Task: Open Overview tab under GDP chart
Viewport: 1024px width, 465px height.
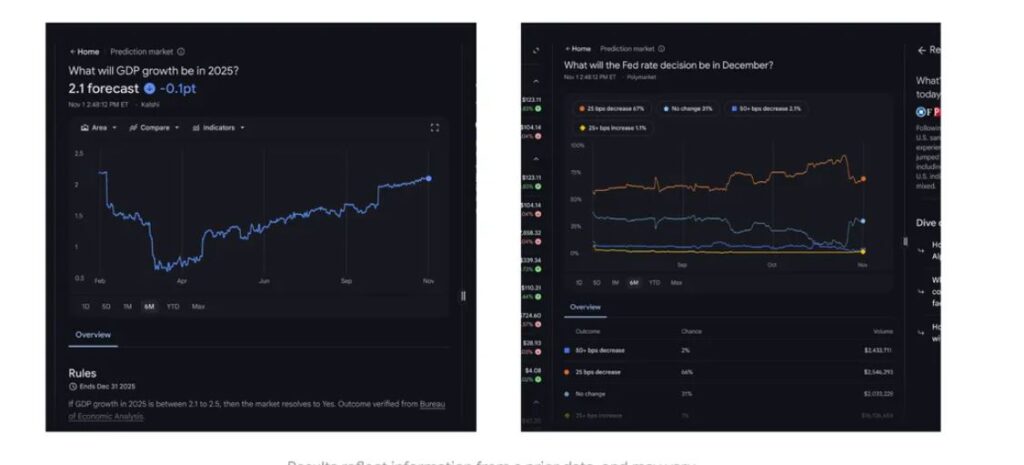Action: 93,335
